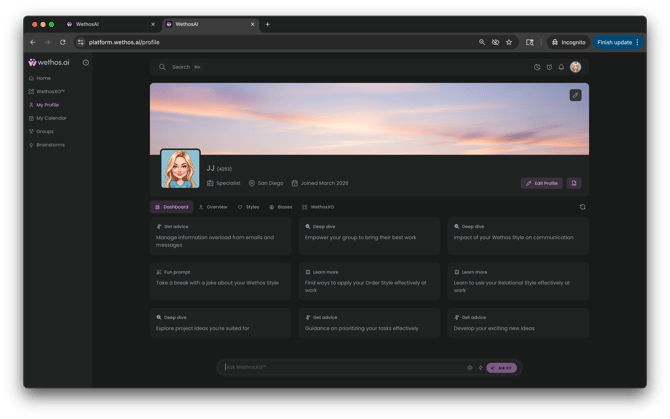The height and width of the screenshot is (419, 670).
Task: Edit the cover banner using the pencil icon
Action: click(575, 95)
